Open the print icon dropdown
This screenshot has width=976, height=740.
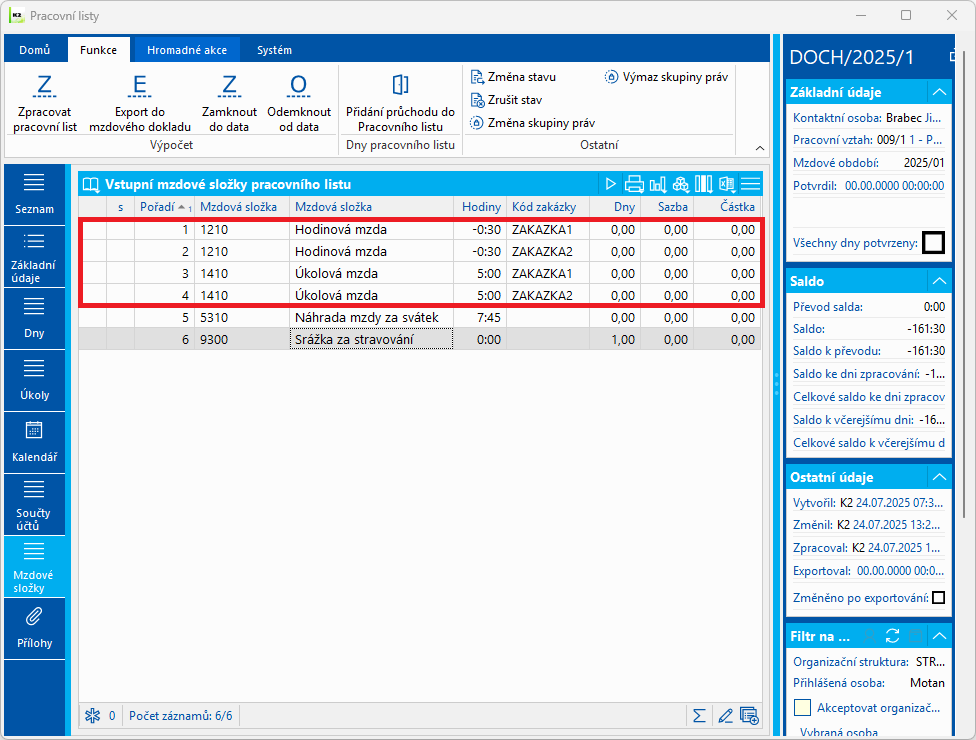(x=634, y=184)
